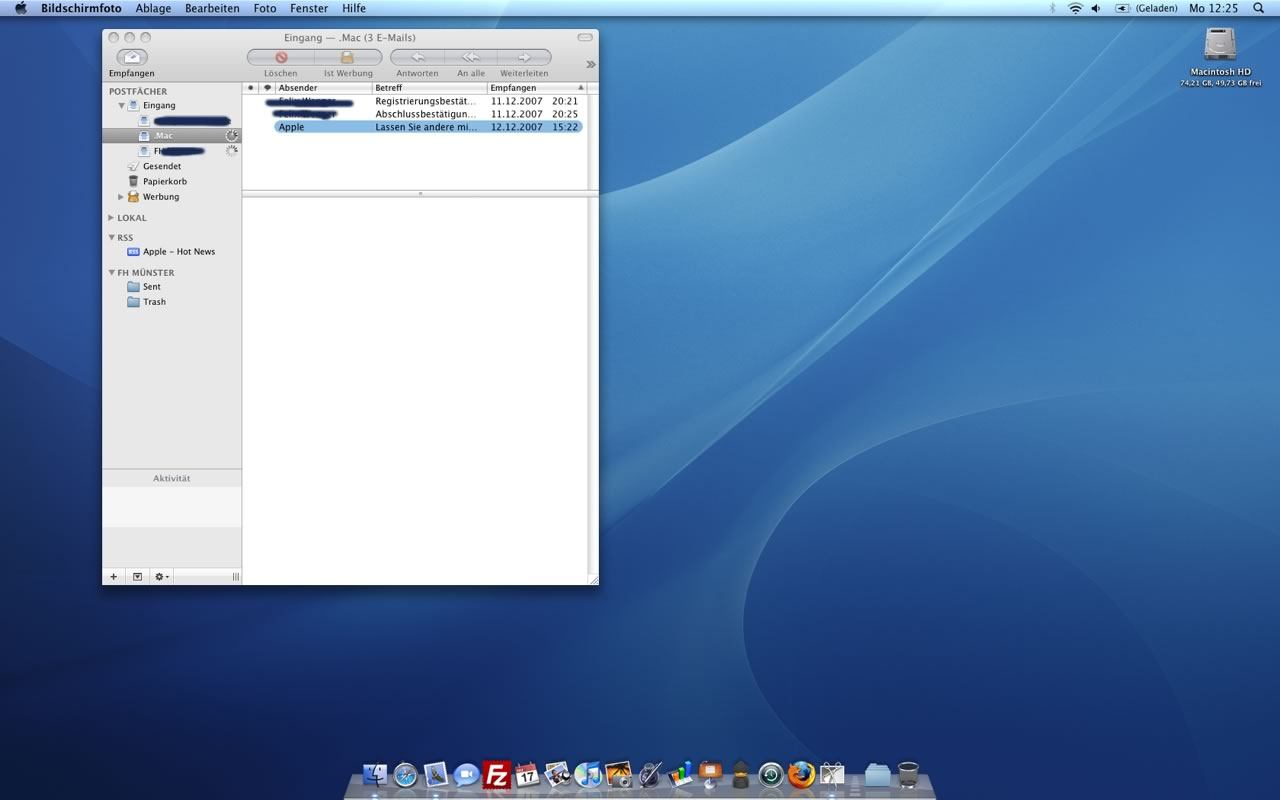Open the gear action menu
The image size is (1280, 800).
161,577
